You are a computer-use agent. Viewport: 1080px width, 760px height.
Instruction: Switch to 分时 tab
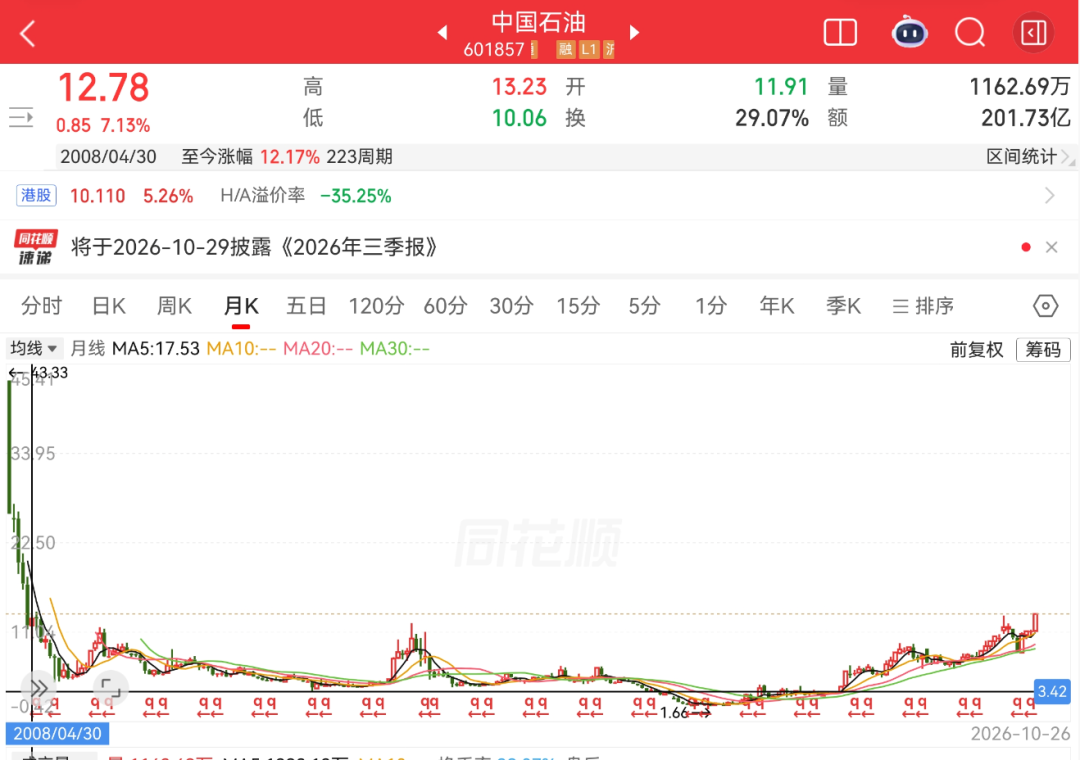point(41,305)
